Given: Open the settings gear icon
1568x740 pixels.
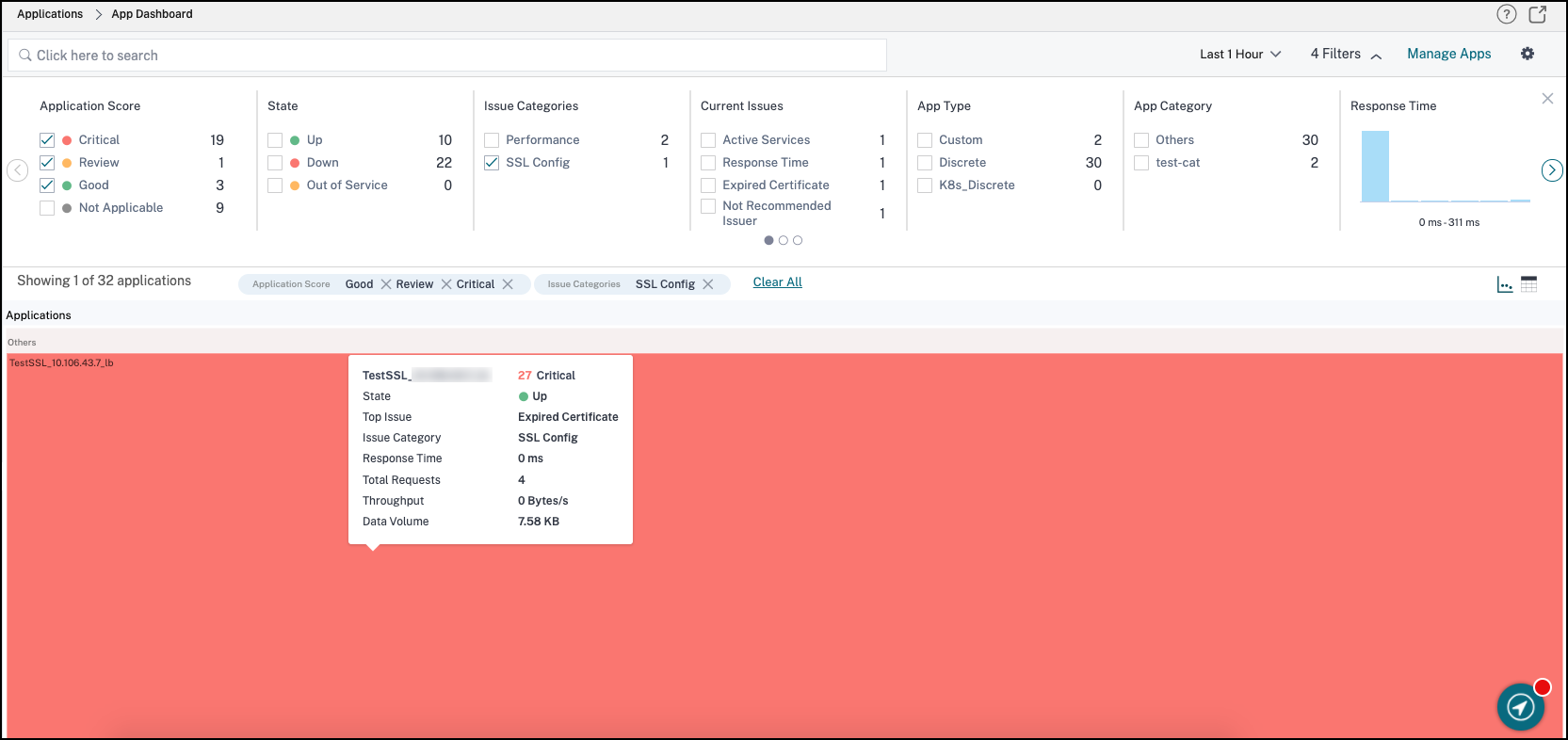Looking at the screenshot, I should click(x=1528, y=54).
